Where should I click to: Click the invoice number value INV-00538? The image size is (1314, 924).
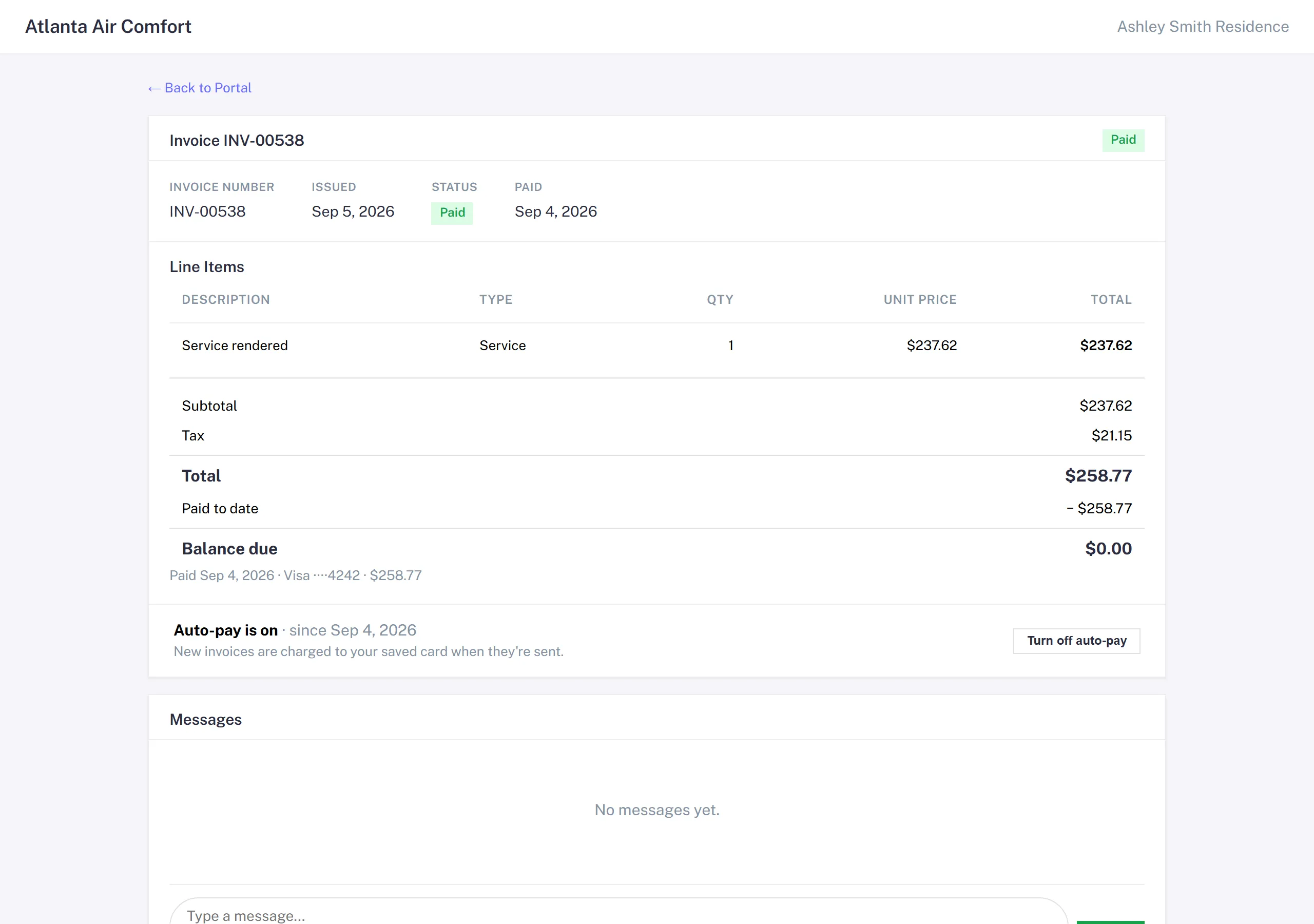[208, 211]
